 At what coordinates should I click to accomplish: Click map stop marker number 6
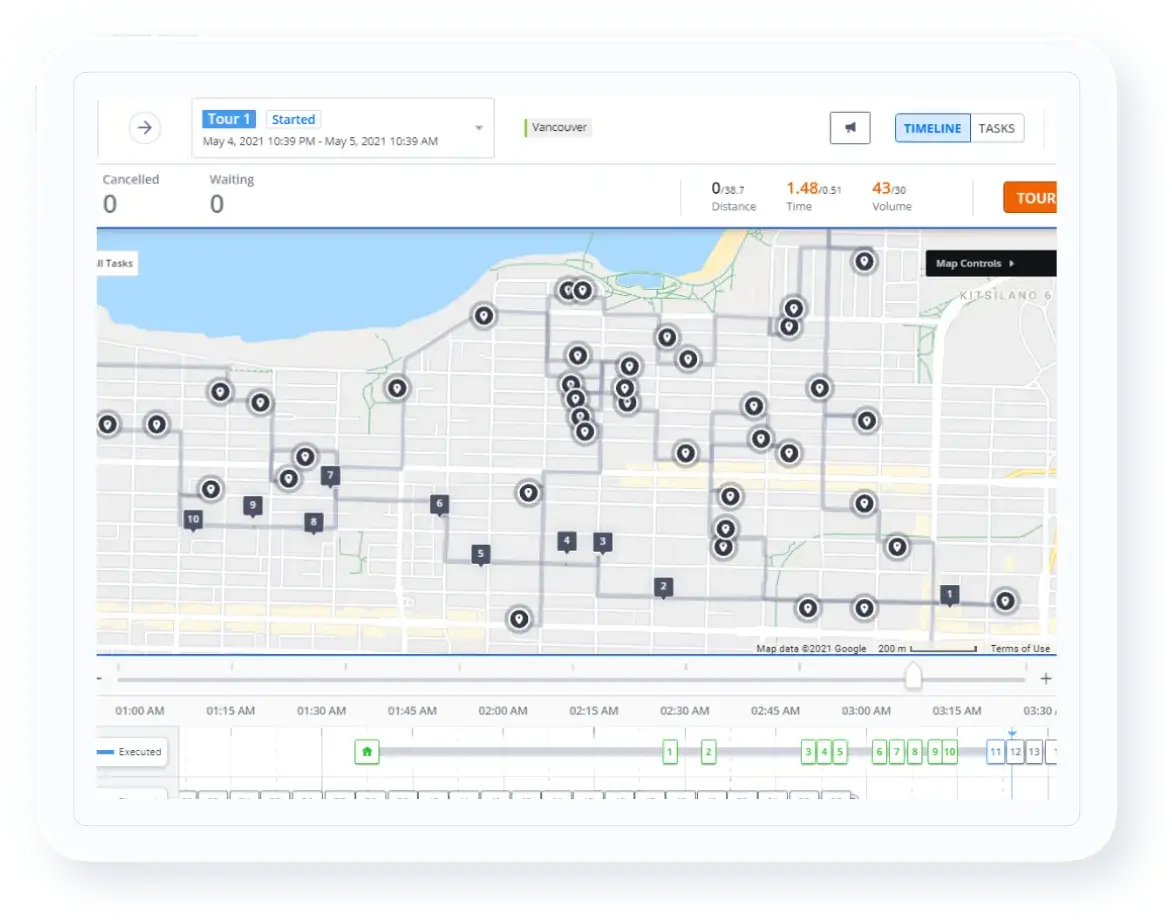pos(438,504)
